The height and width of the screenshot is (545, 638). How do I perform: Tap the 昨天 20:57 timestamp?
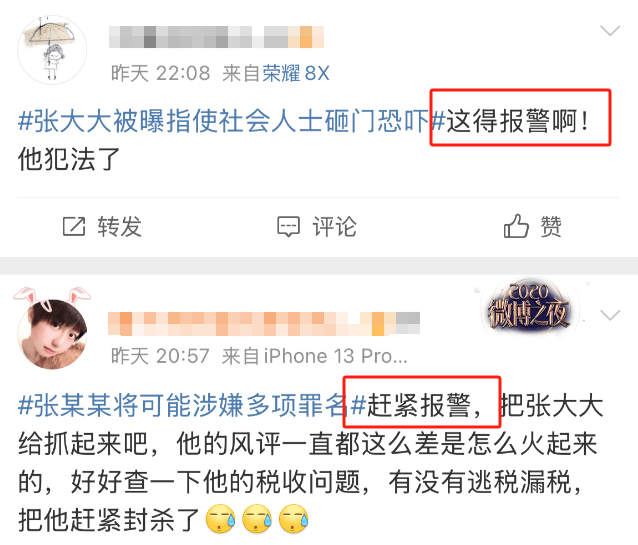click(160, 356)
